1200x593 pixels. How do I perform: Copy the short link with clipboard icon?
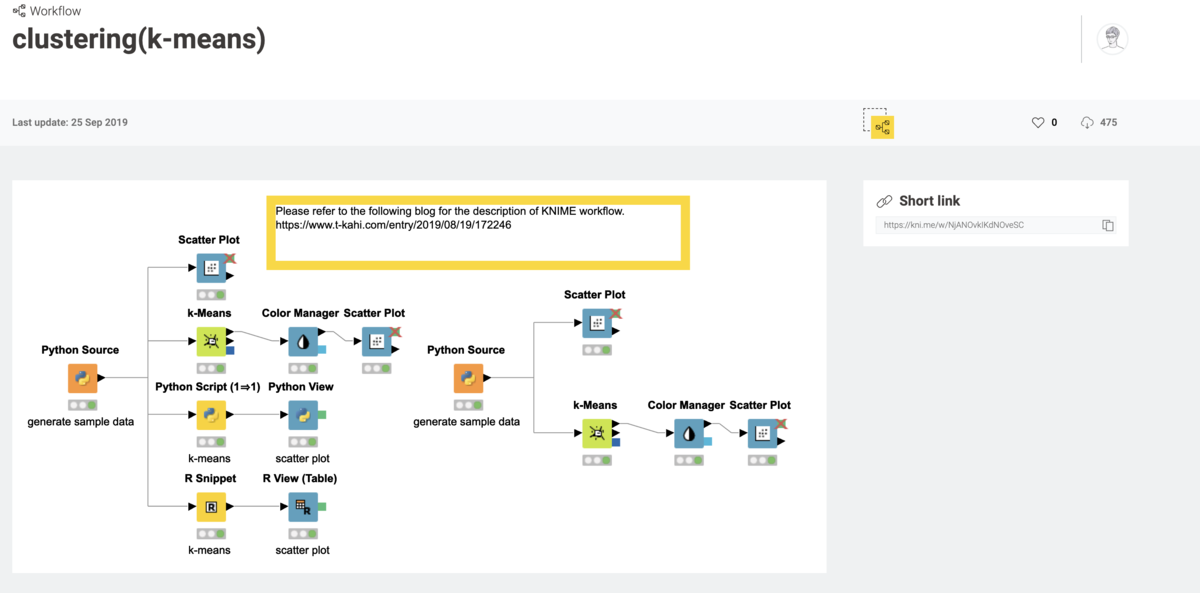[1108, 225]
